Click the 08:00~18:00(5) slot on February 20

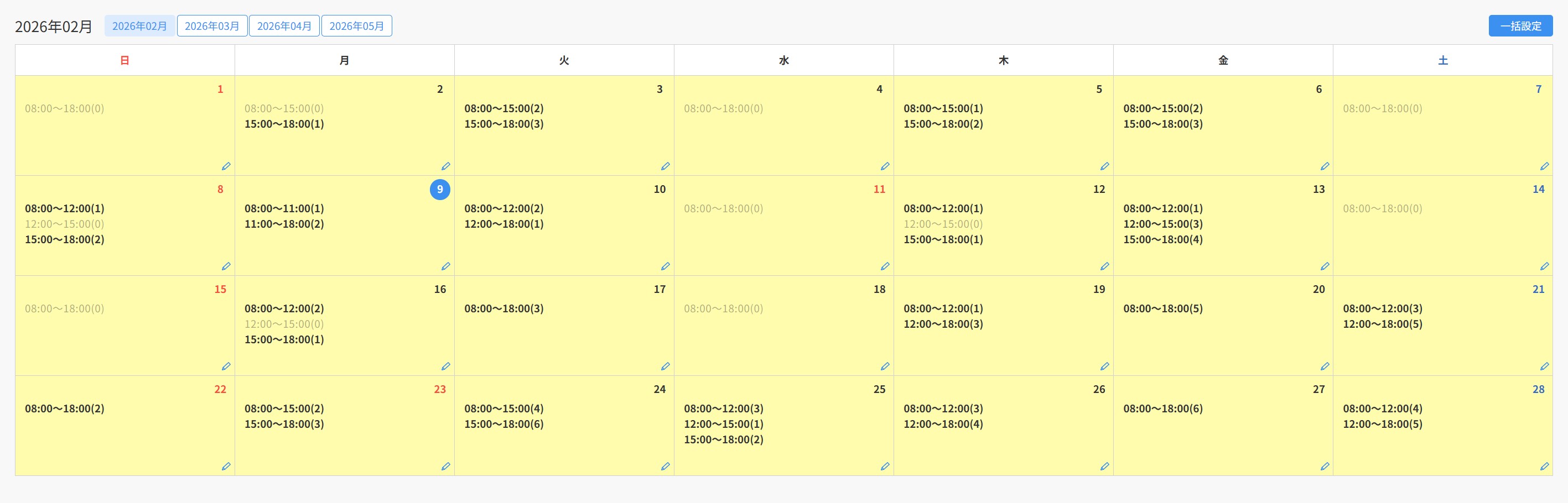coord(1162,308)
